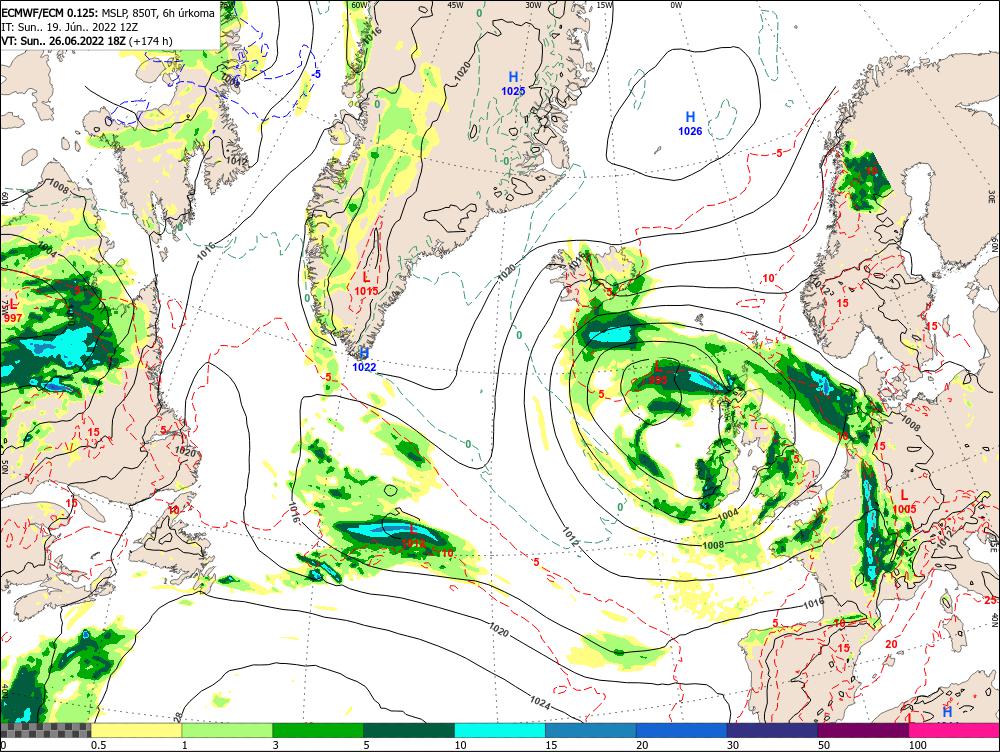Click the purple 50–100 mm legend swatch
The image size is (1000, 752).
tap(864, 730)
